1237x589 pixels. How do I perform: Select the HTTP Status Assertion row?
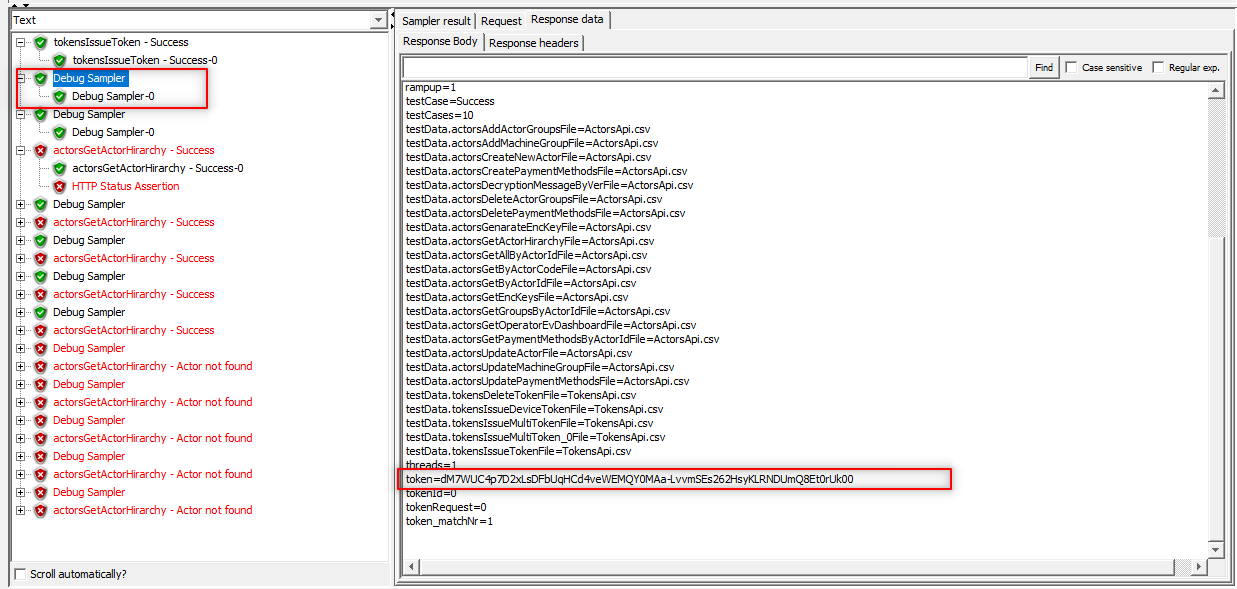125,186
